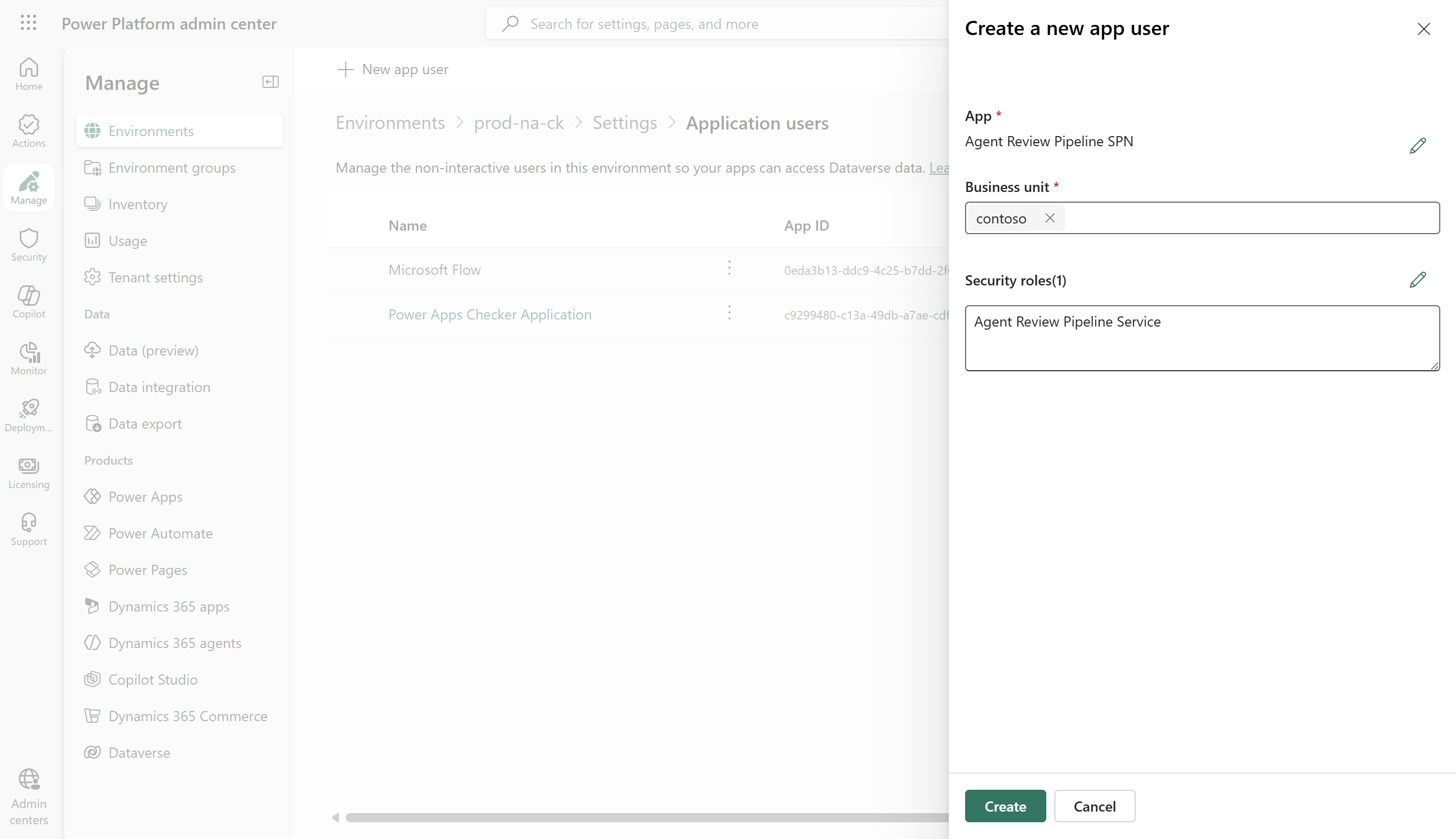Open Inventory page
Viewport: 1456px width, 839px height.
(x=179, y=204)
